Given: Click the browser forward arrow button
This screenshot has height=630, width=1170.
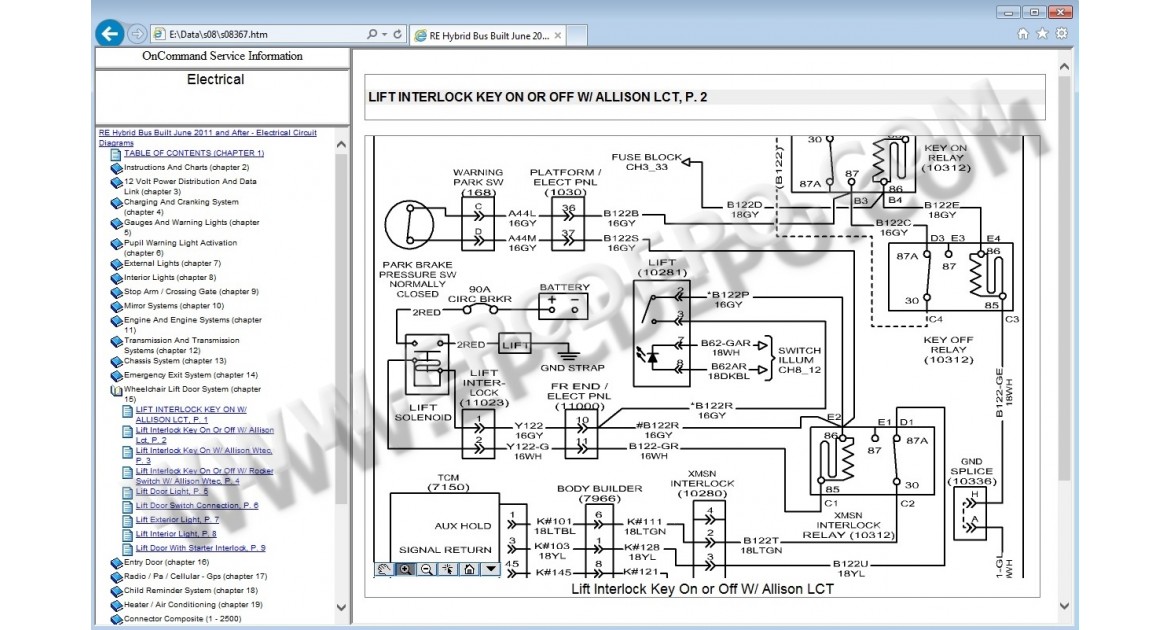Looking at the screenshot, I should pos(137,34).
